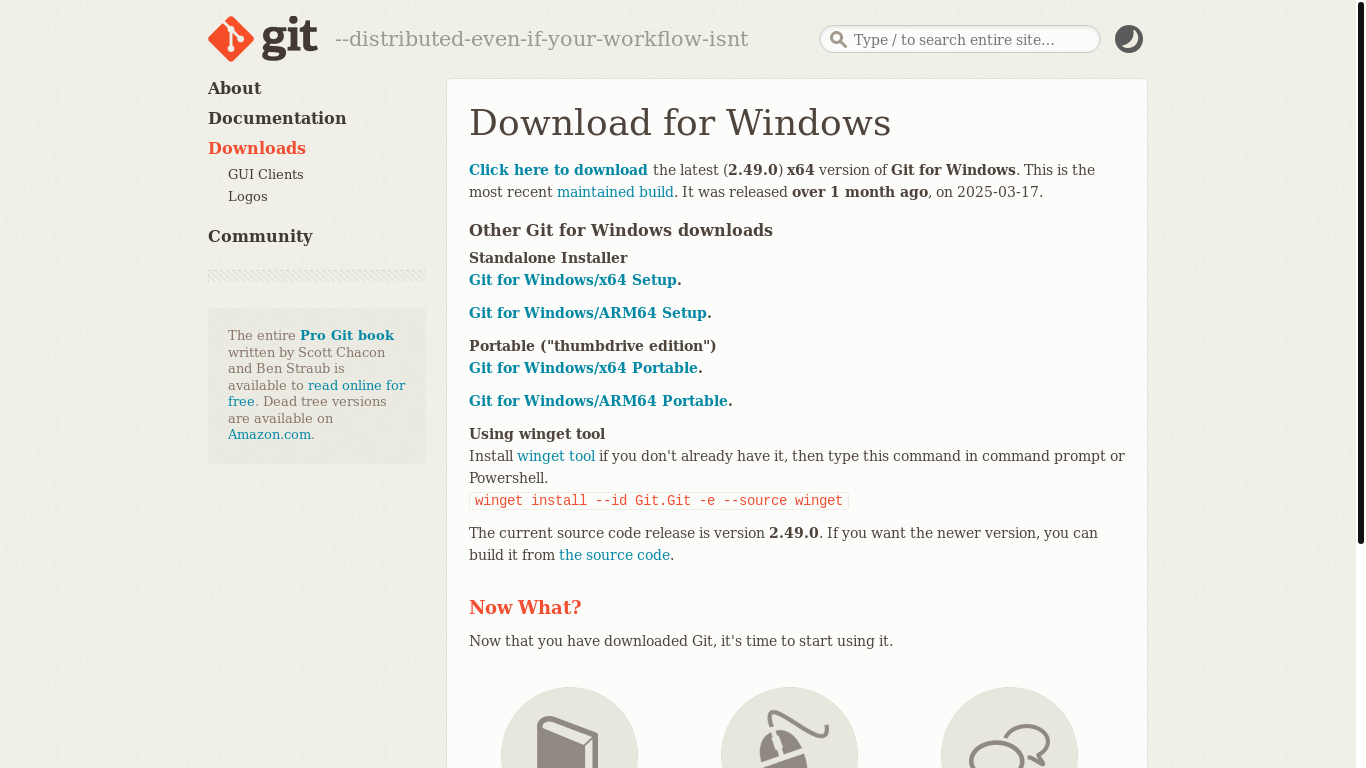This screenshot has width=1366, height=768.
Task: Download Git for Windows/ARM64 Portable
Action: pyautogui.click(x=598, y=401)
